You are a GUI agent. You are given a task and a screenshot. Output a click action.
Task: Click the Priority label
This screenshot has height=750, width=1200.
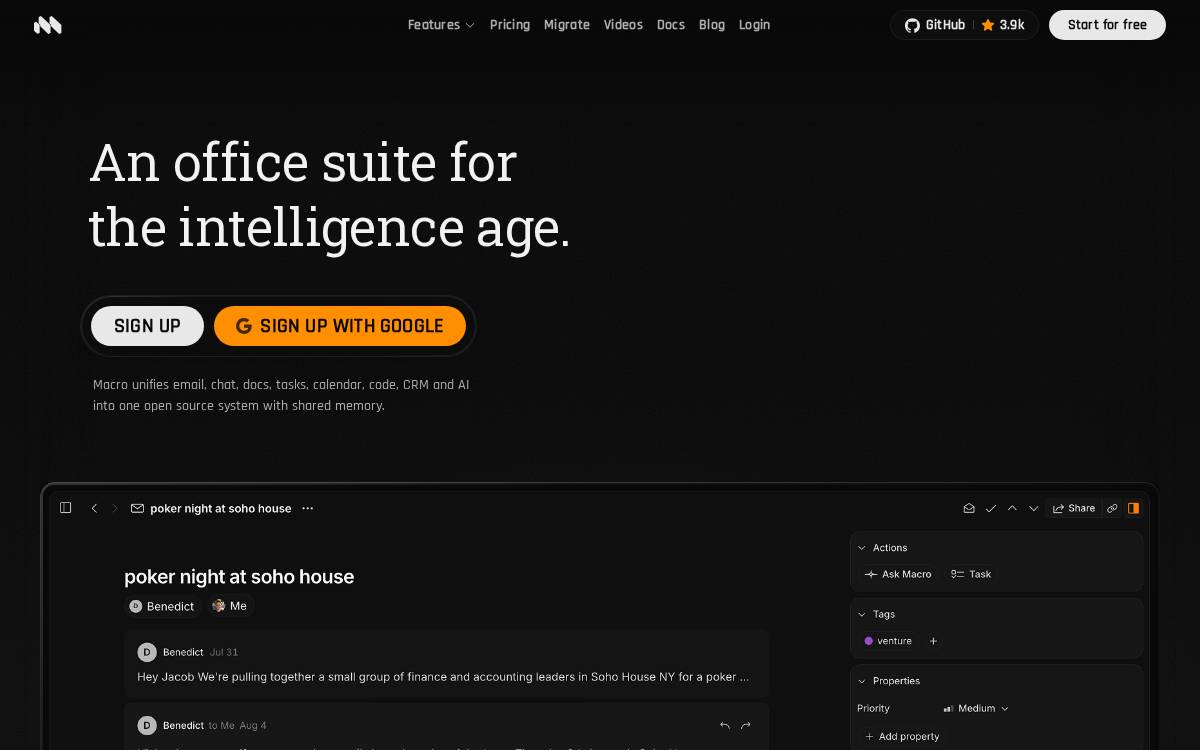pos(873,708)
